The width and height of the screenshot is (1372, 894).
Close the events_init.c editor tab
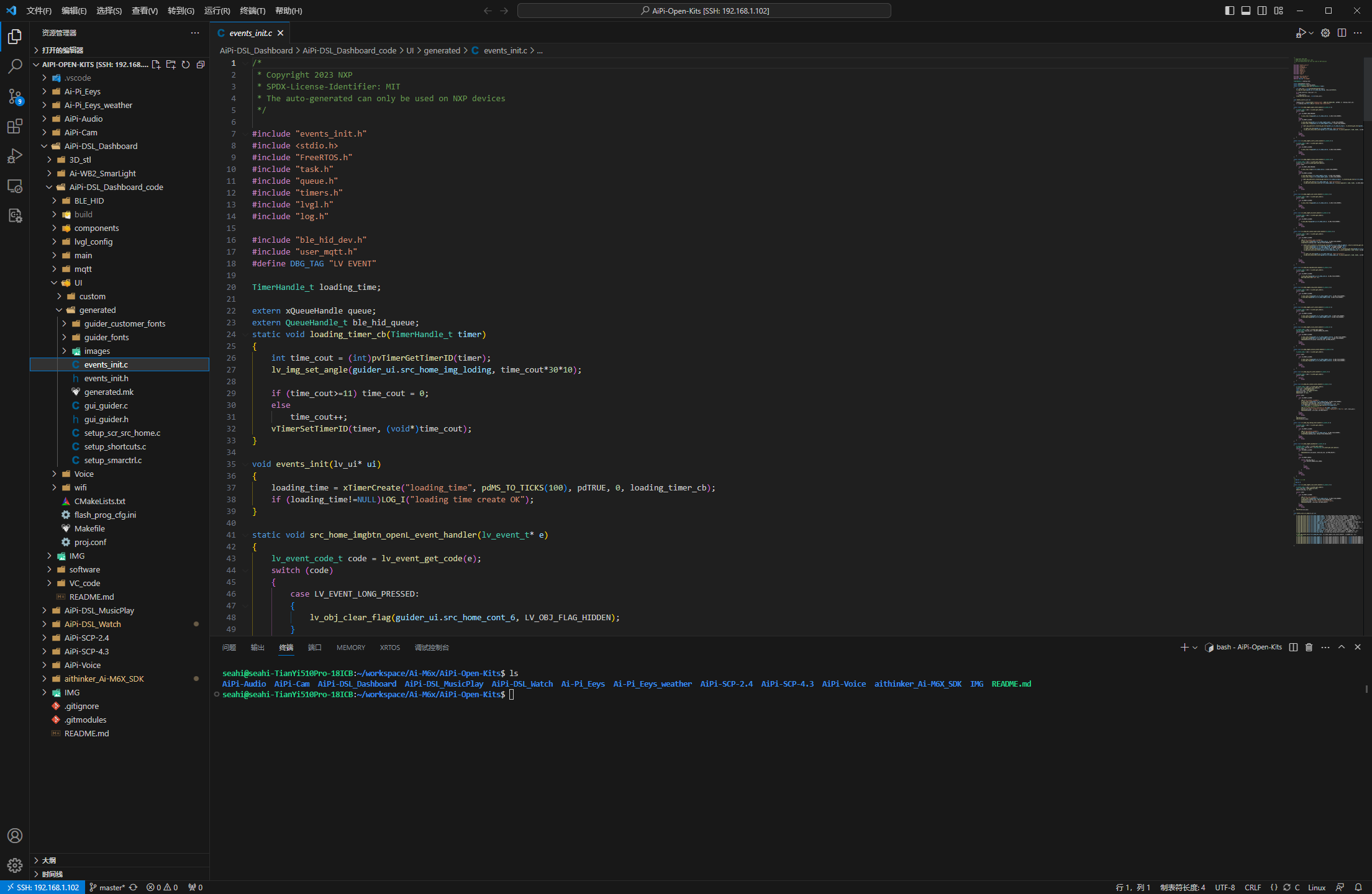pyautogui.click(x=281, y=33)
